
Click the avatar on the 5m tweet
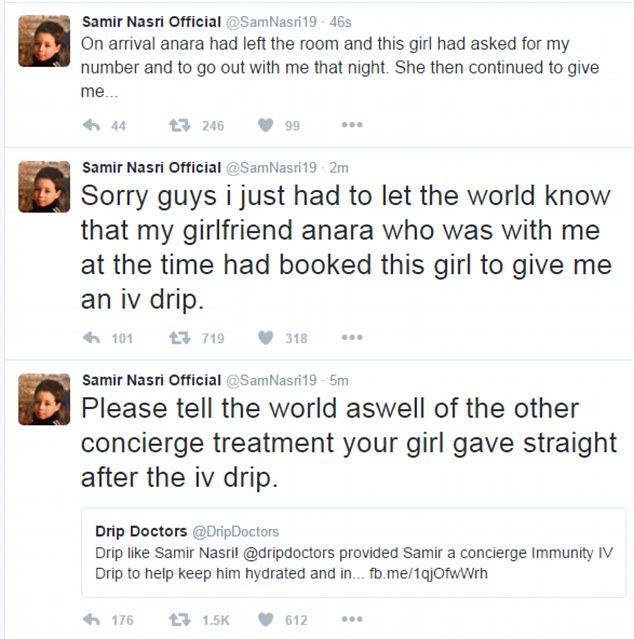tap(44, 399)
